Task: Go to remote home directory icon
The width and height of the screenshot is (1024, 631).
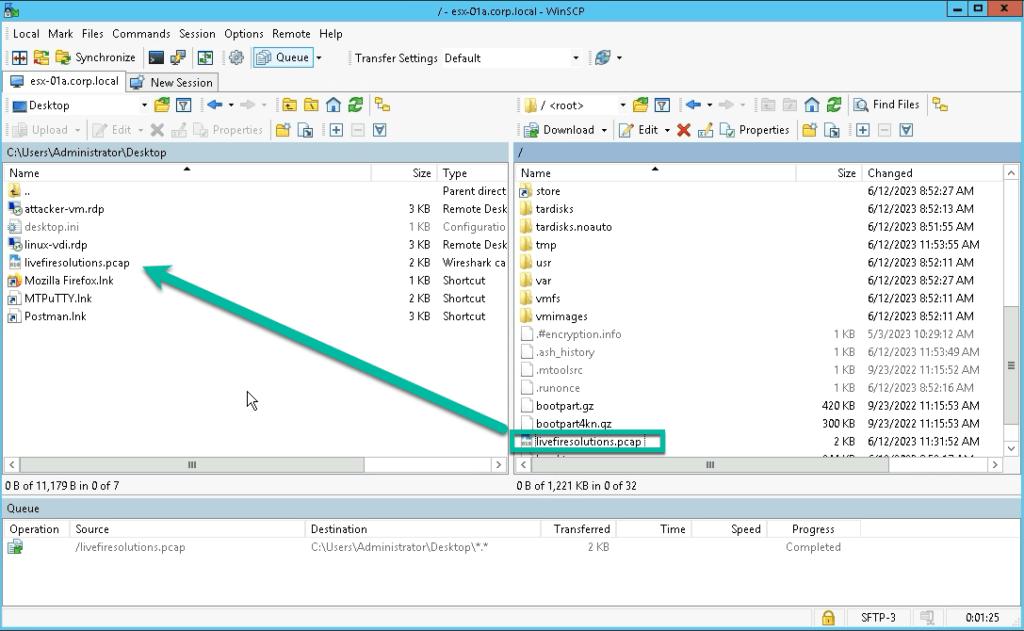Action: click(x=812, y=105)
